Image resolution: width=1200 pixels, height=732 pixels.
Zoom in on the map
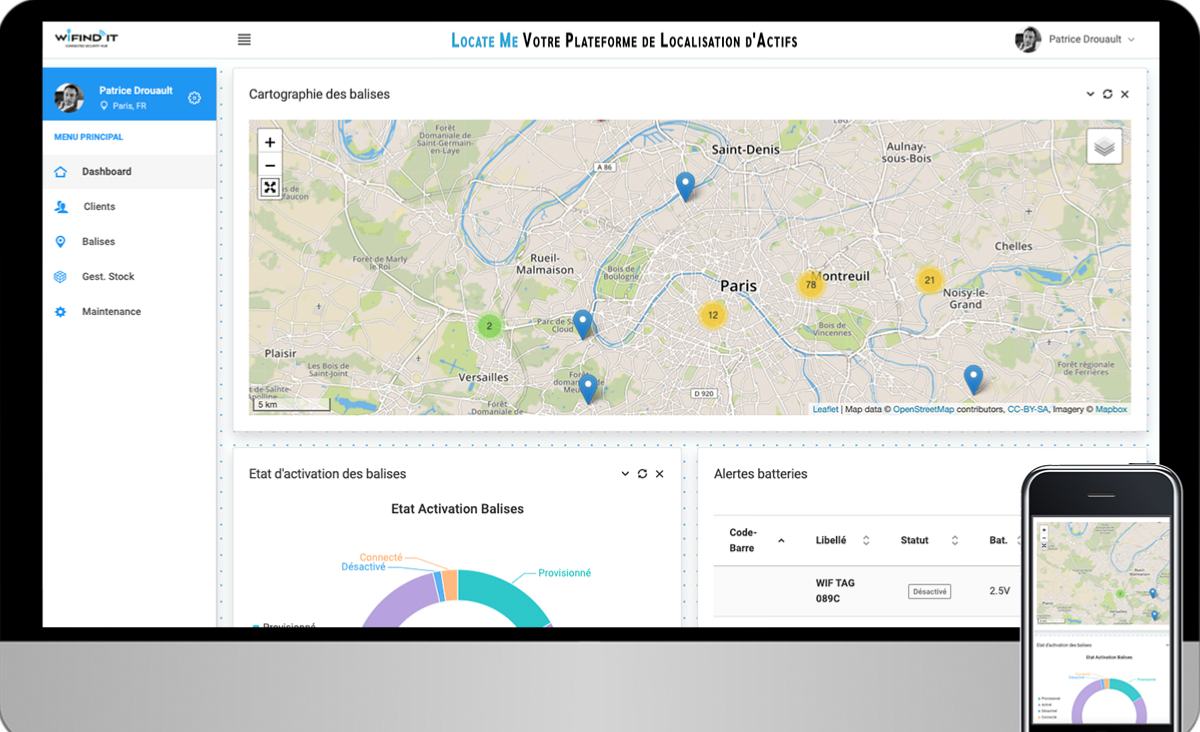click(270, 143)
